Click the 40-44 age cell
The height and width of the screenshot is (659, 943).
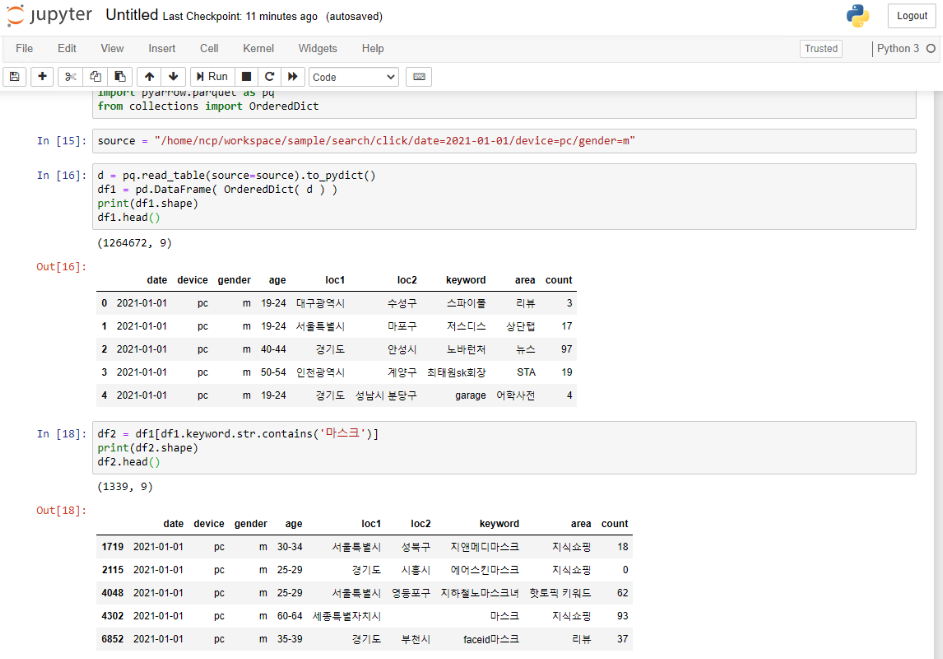pos(274,349)
